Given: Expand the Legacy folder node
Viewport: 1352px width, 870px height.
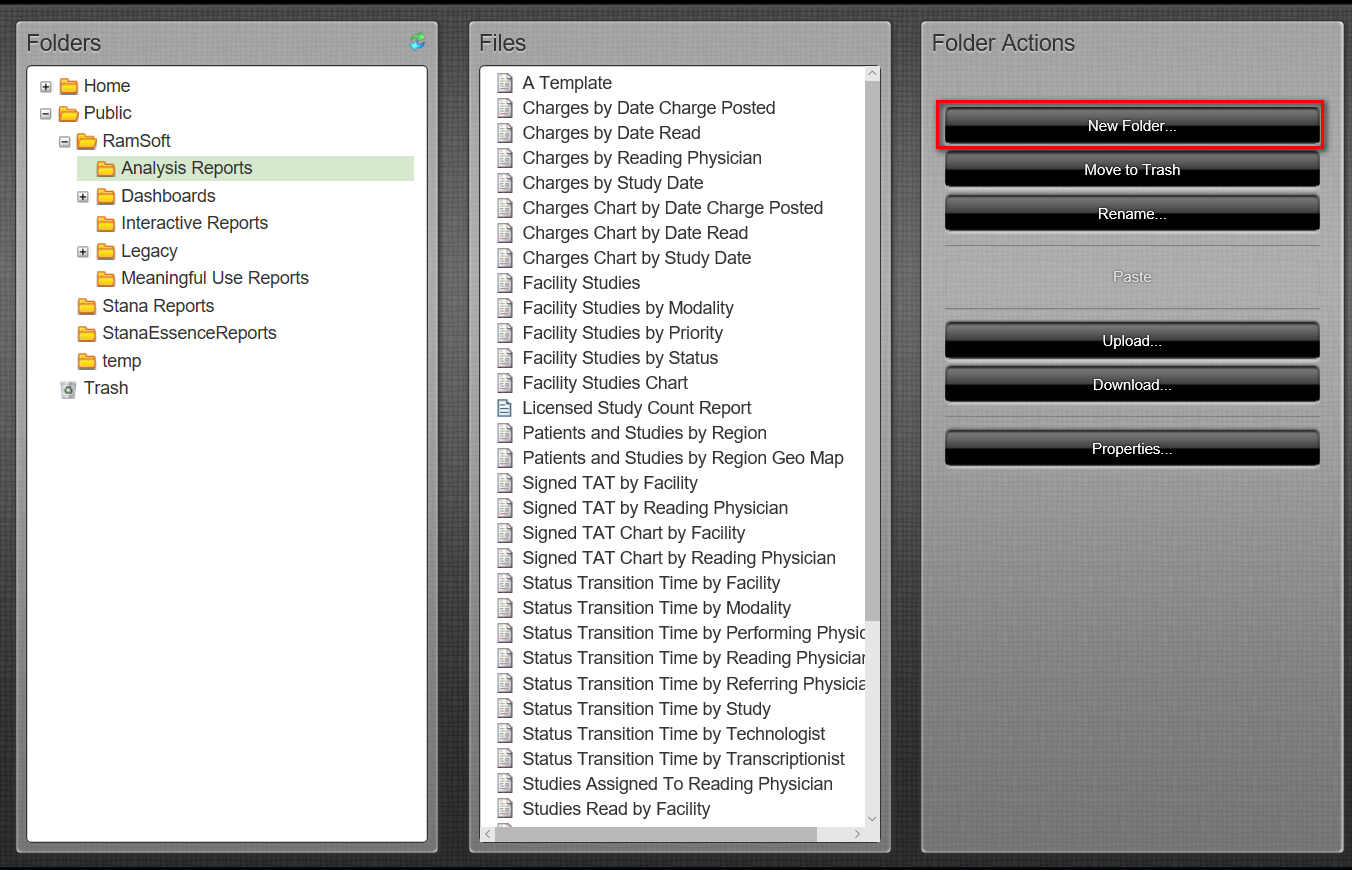Looking at the screenshot, I should pyautogui.click(x=84, y=252).
